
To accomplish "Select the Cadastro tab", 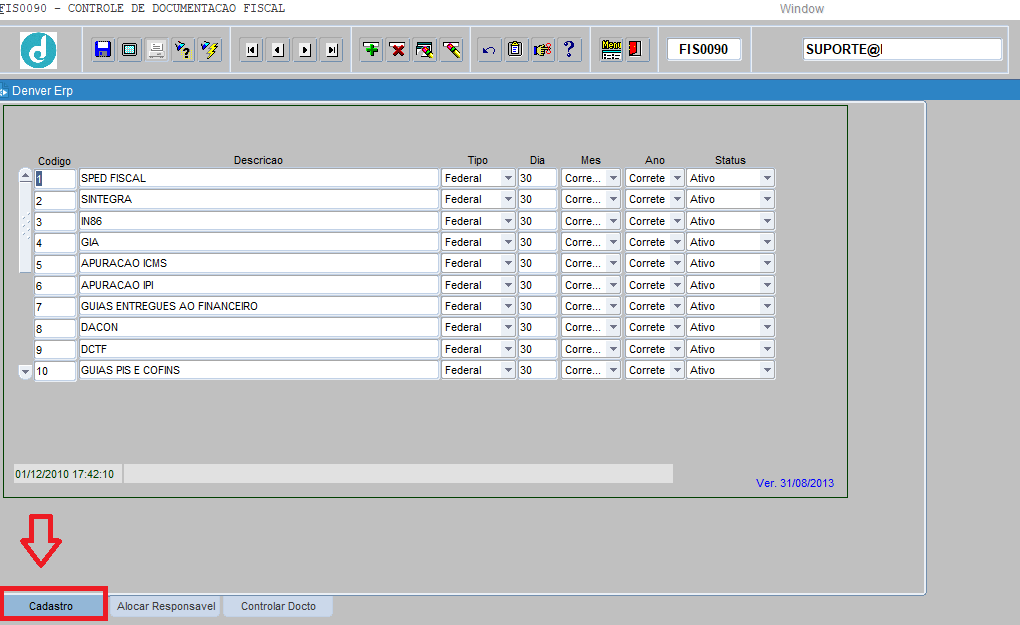I will tap(53, 606).
